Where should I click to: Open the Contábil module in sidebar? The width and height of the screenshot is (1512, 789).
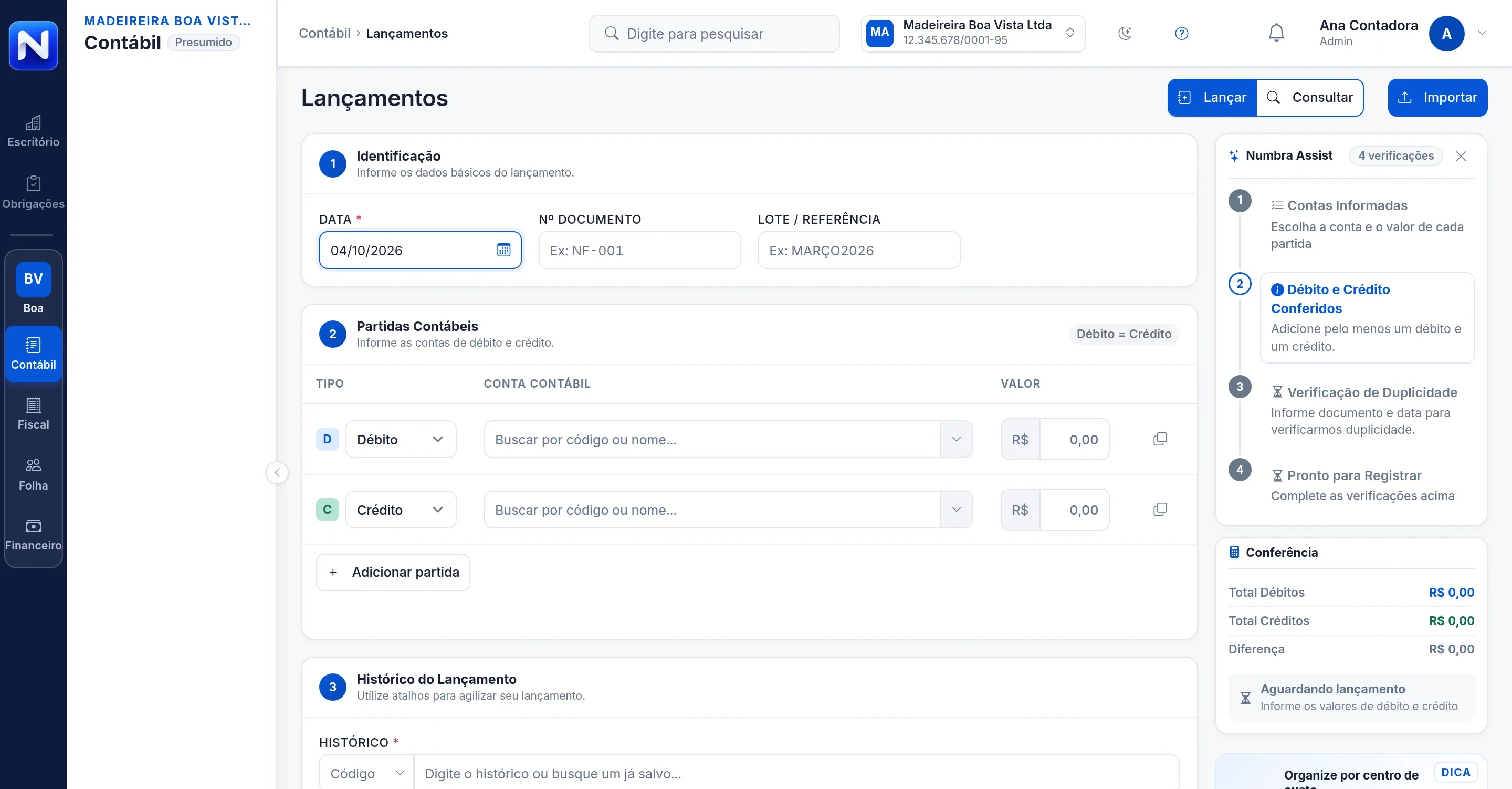click(x=34, y=354)
